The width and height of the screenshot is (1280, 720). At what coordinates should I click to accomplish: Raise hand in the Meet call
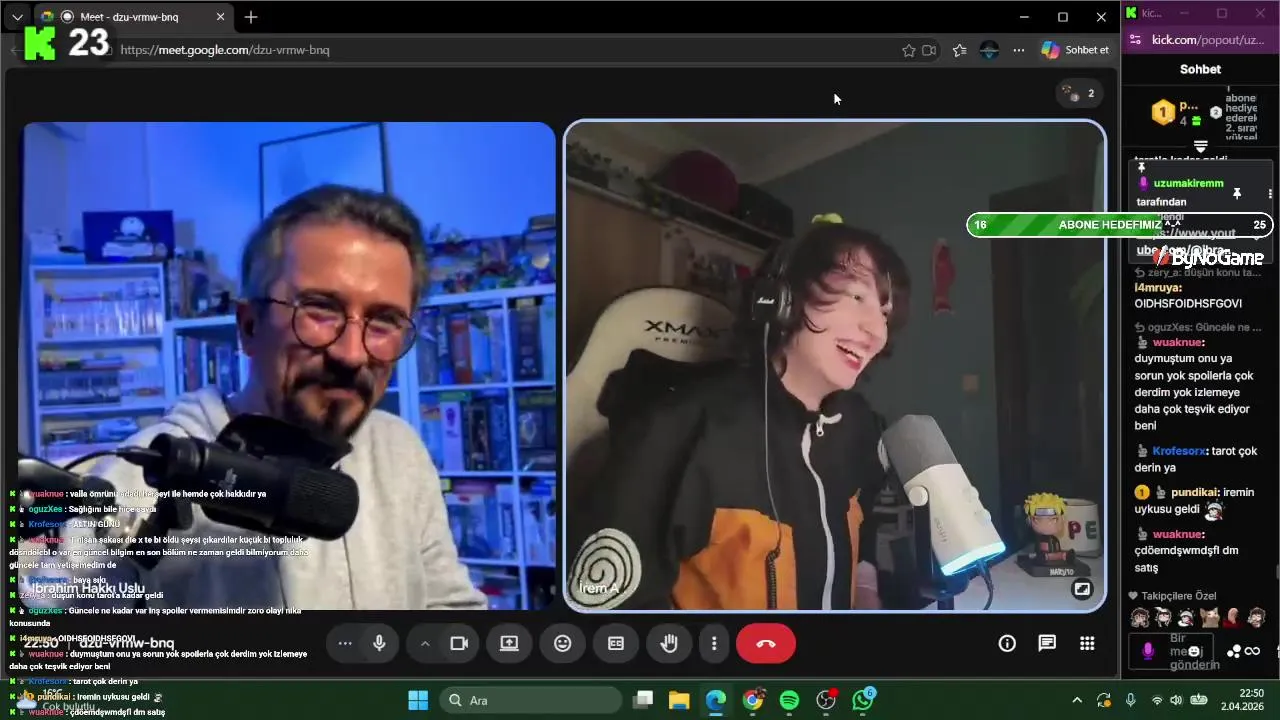669,643
